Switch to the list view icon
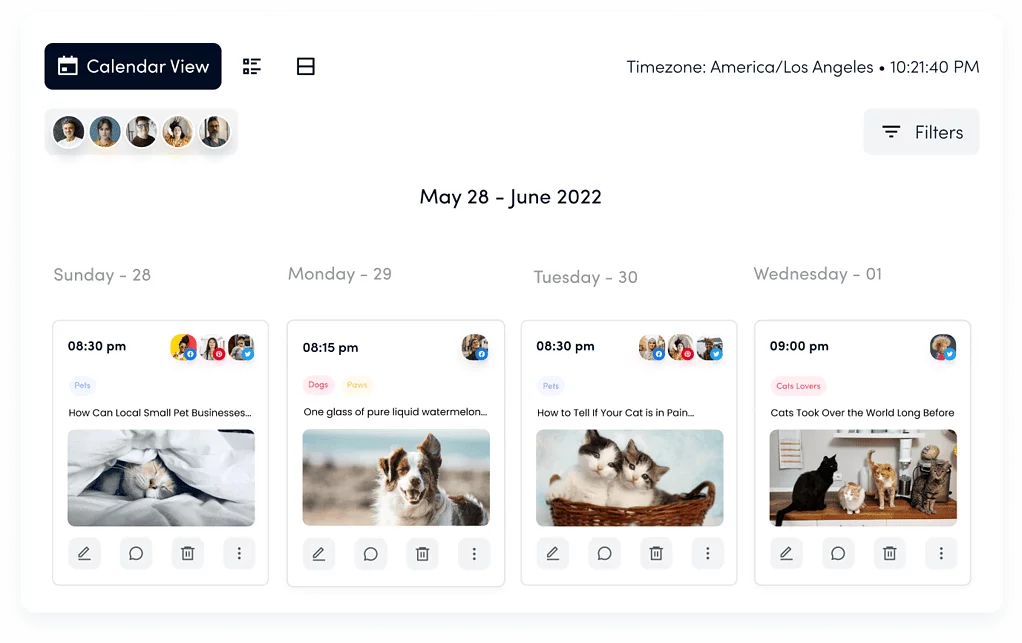 click(x=252, y=67)
